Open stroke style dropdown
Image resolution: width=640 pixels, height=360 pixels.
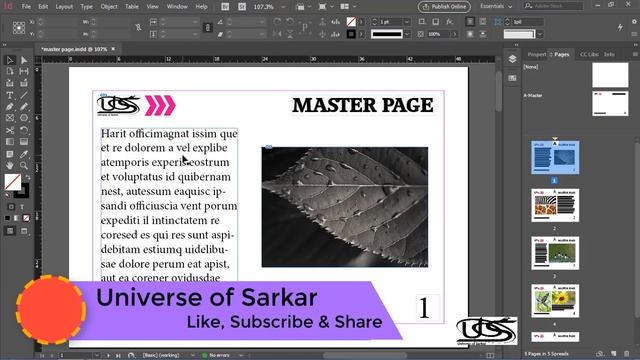[407, 34]
